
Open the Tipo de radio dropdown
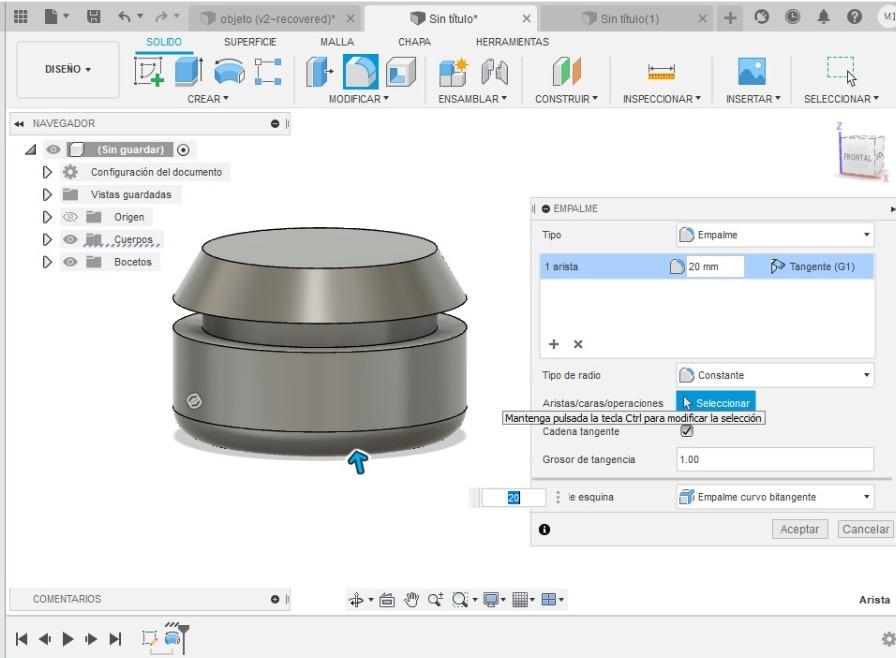click(x=775, y=375)
